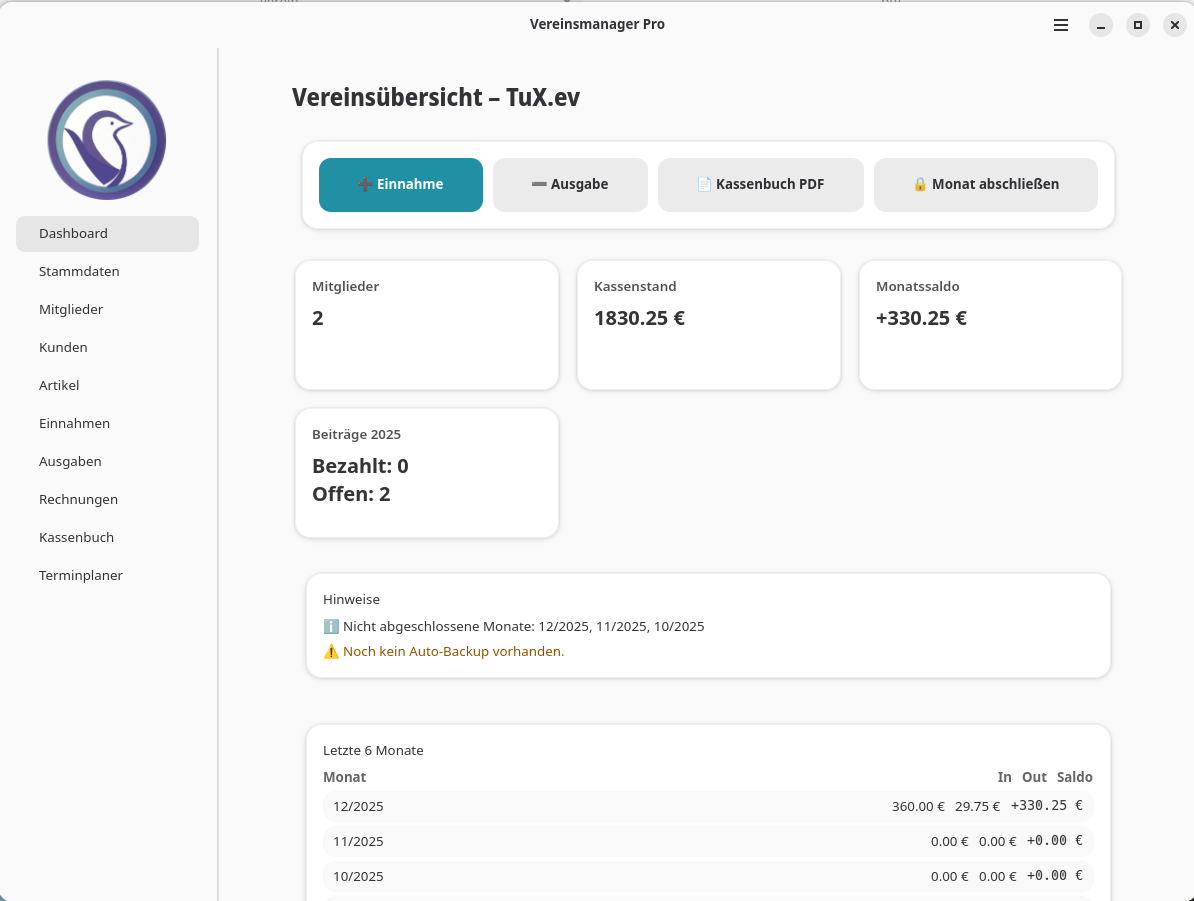Image resolution: width=1194 pixels, height=901 pixels.
Task: Click the document icon for Kassenbuch PDF
Action: [704, 185]
